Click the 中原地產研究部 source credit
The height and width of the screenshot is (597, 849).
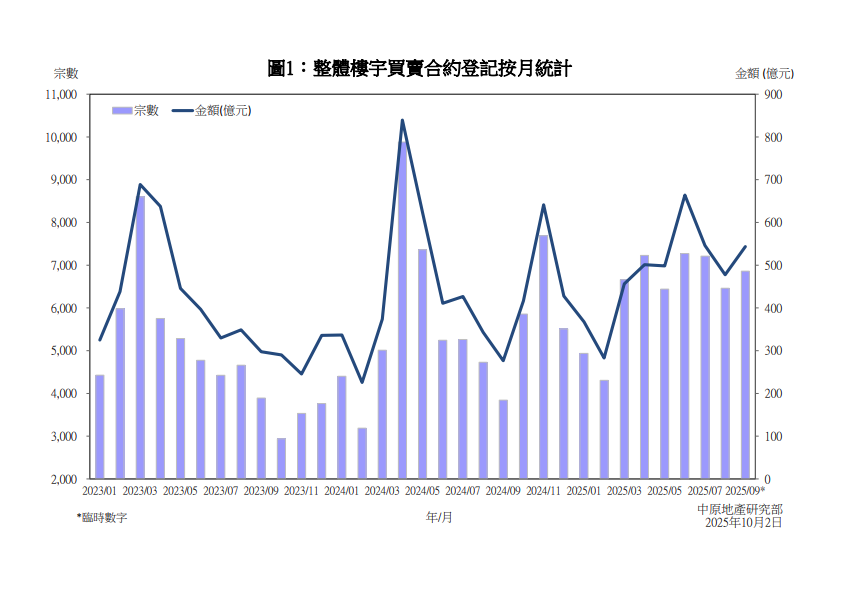pyautogui.click(x=740, y=509)
